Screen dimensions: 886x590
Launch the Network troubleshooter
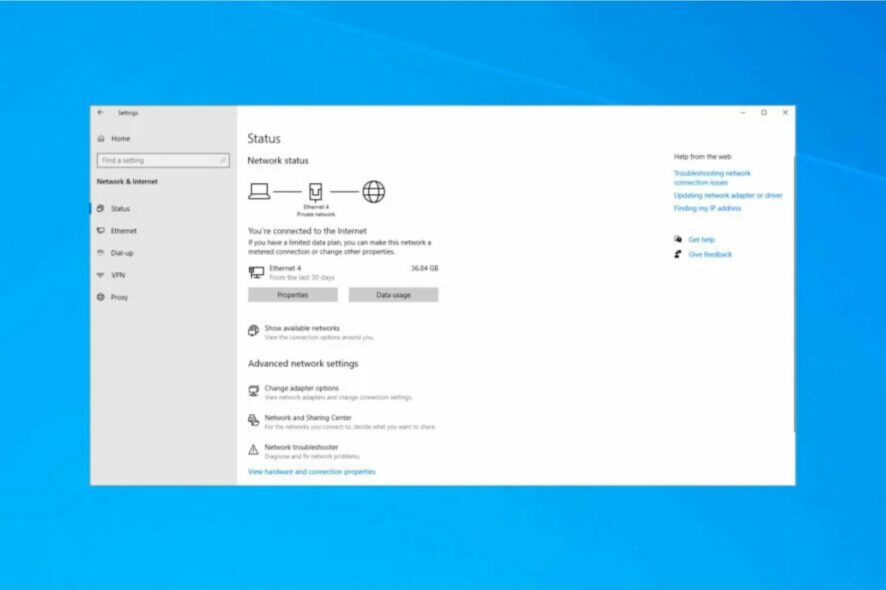pyautogui.click(x=301, y=447)
